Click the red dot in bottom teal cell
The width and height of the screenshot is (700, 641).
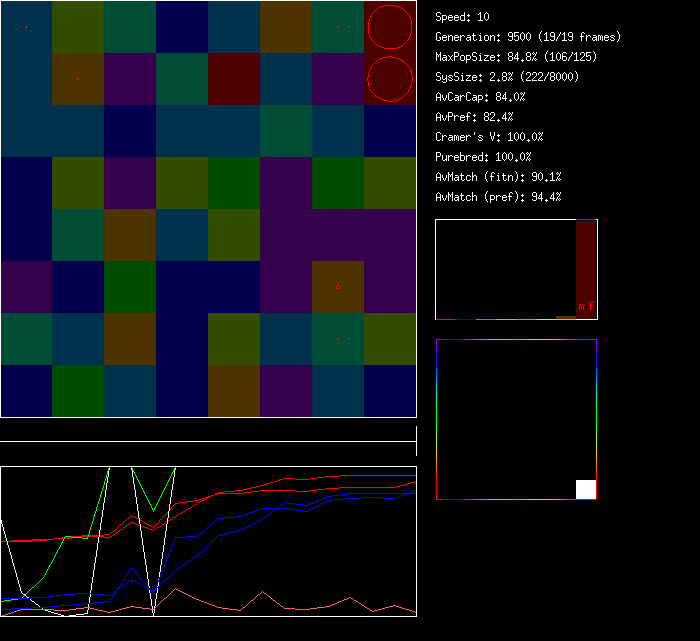coord(338,339)
